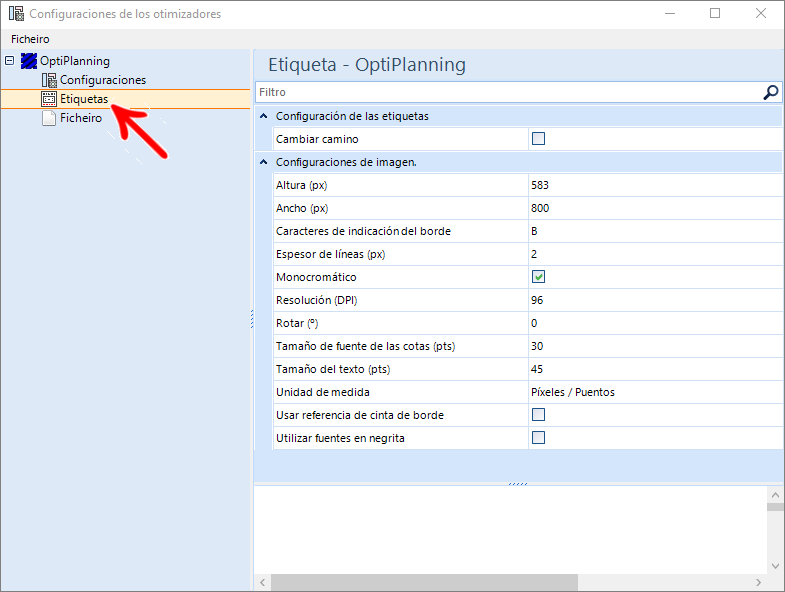Click the Etiquetas label icon in tree
Image resolution: width=785 pixels, height=592 pixels.
click(x=49, y=99)
